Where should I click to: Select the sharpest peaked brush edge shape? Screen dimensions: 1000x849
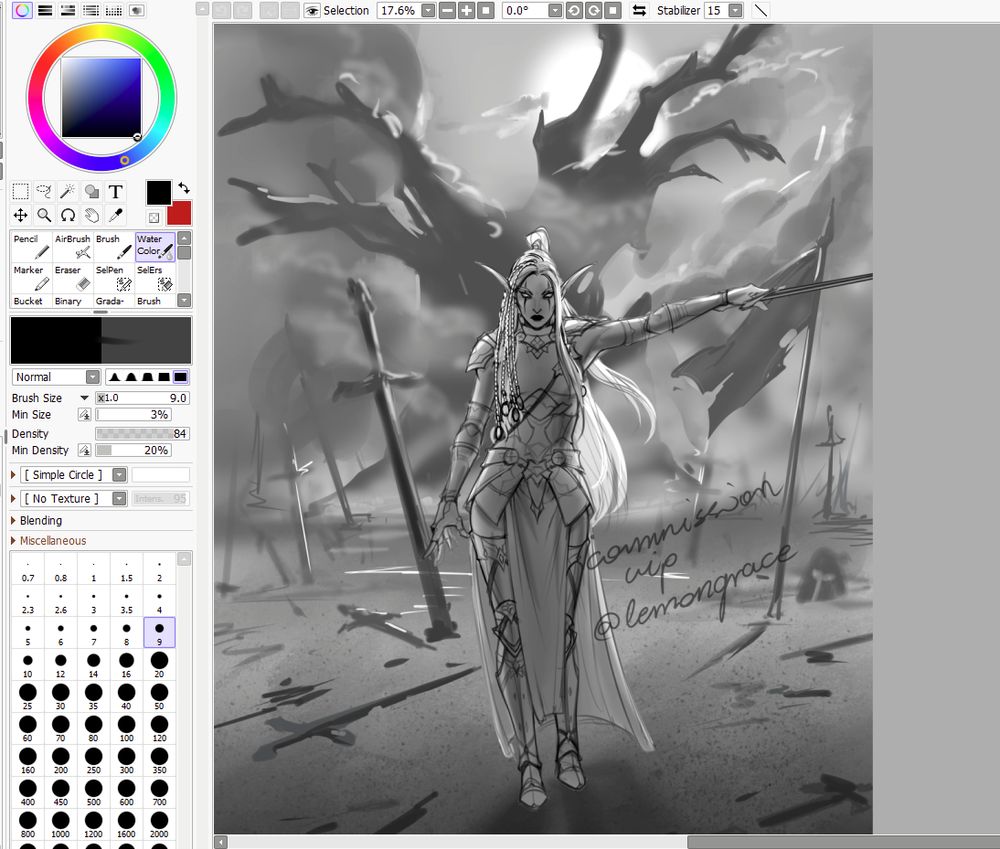115,377
